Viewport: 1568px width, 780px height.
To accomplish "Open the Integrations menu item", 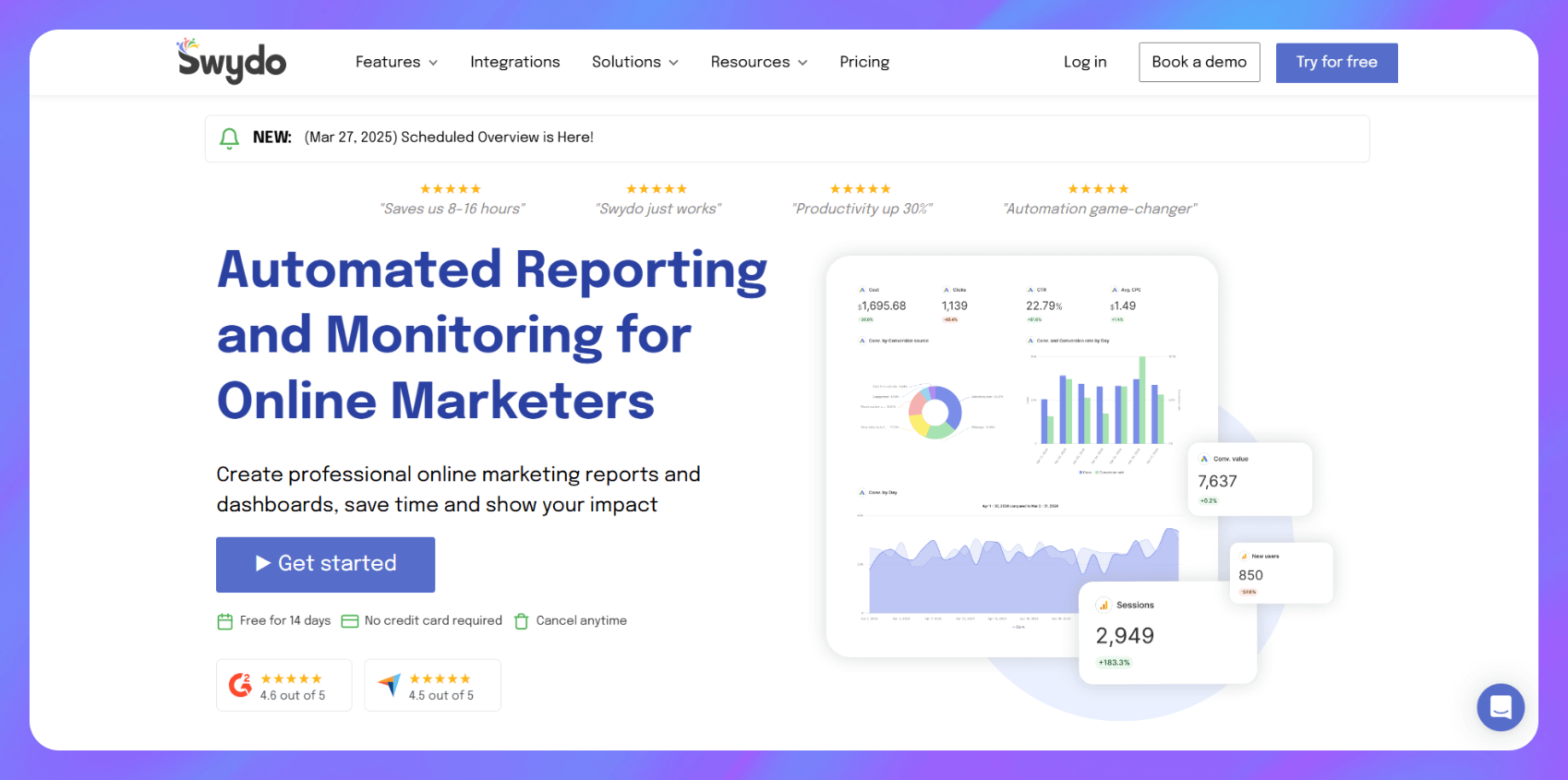I will (x=514, y=62).
